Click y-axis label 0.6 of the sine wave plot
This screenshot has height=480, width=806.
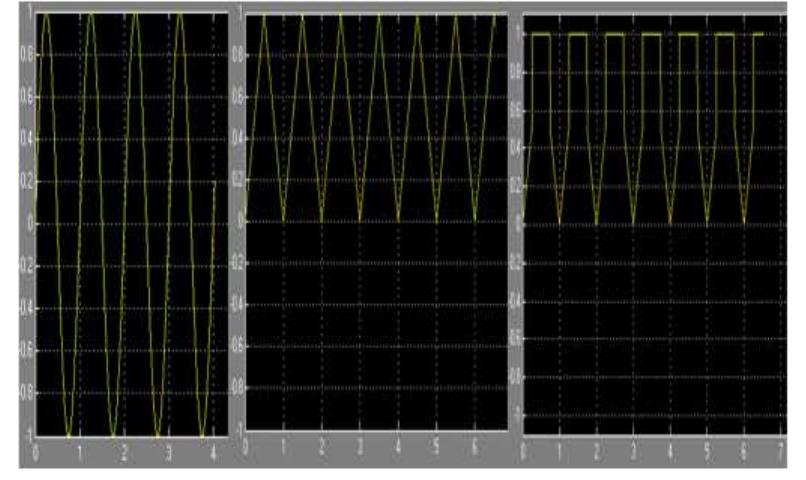27,97
